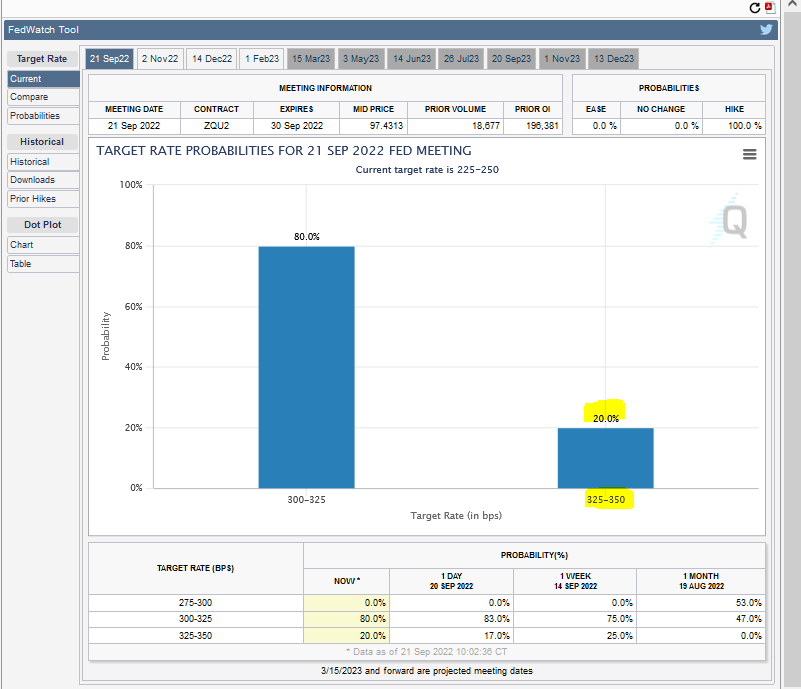
Task: Click the 80.0% bar for 300-325
Action: [307, 367]
